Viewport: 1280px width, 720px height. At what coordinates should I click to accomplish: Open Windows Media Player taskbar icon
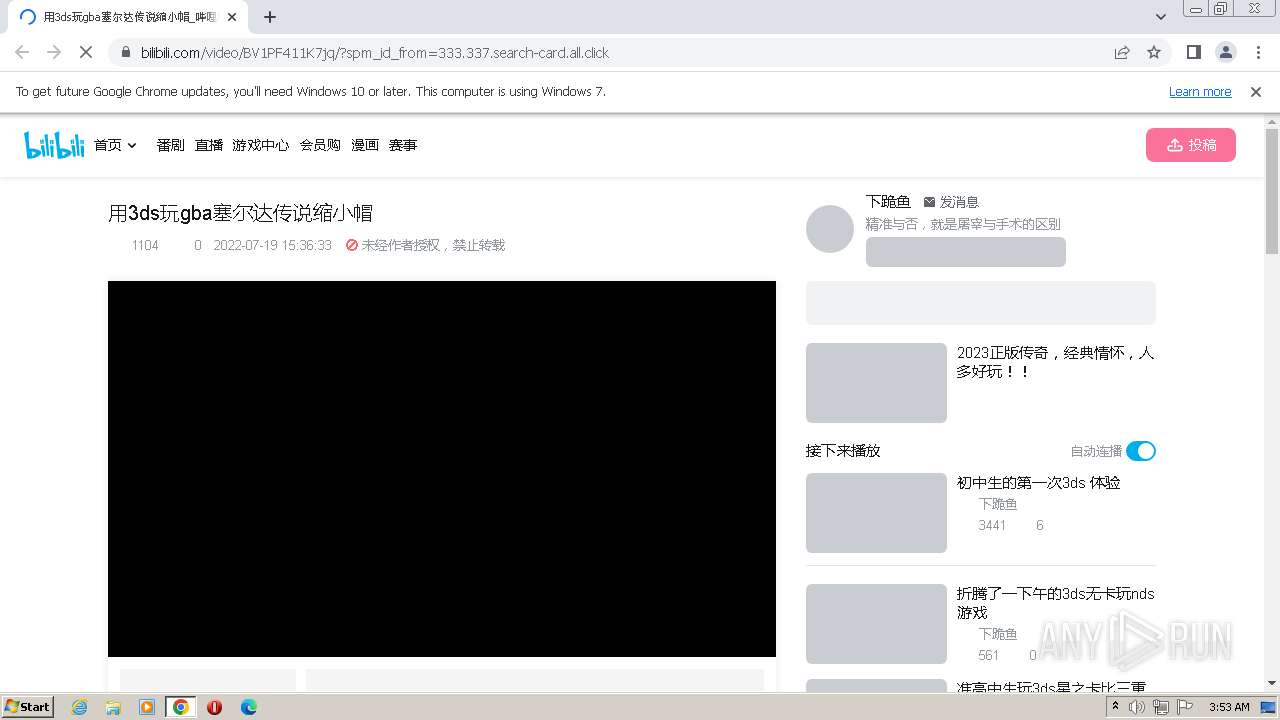click(147, 707)
